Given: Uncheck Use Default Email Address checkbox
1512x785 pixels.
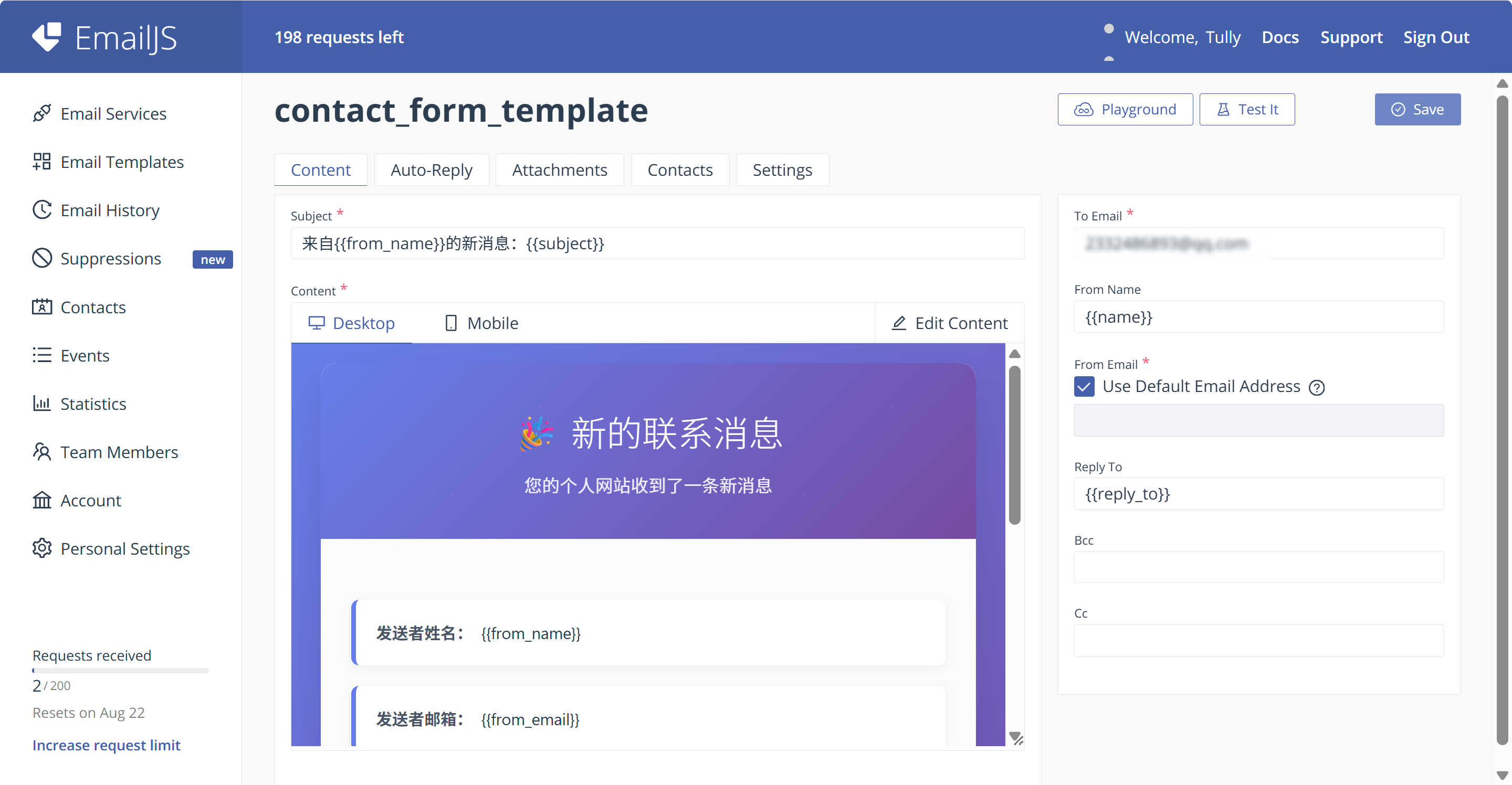Looking at the screenshot, I should click(1084, 387).
